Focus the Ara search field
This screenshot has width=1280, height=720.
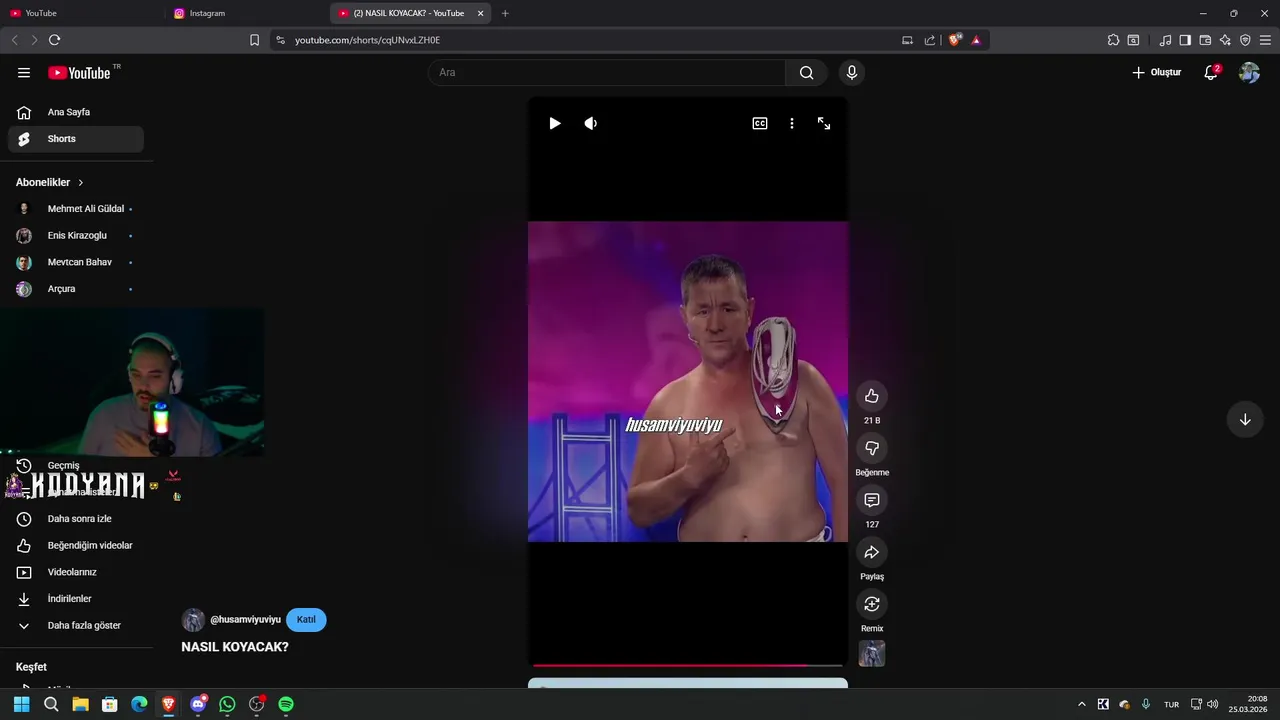(607, 72)
